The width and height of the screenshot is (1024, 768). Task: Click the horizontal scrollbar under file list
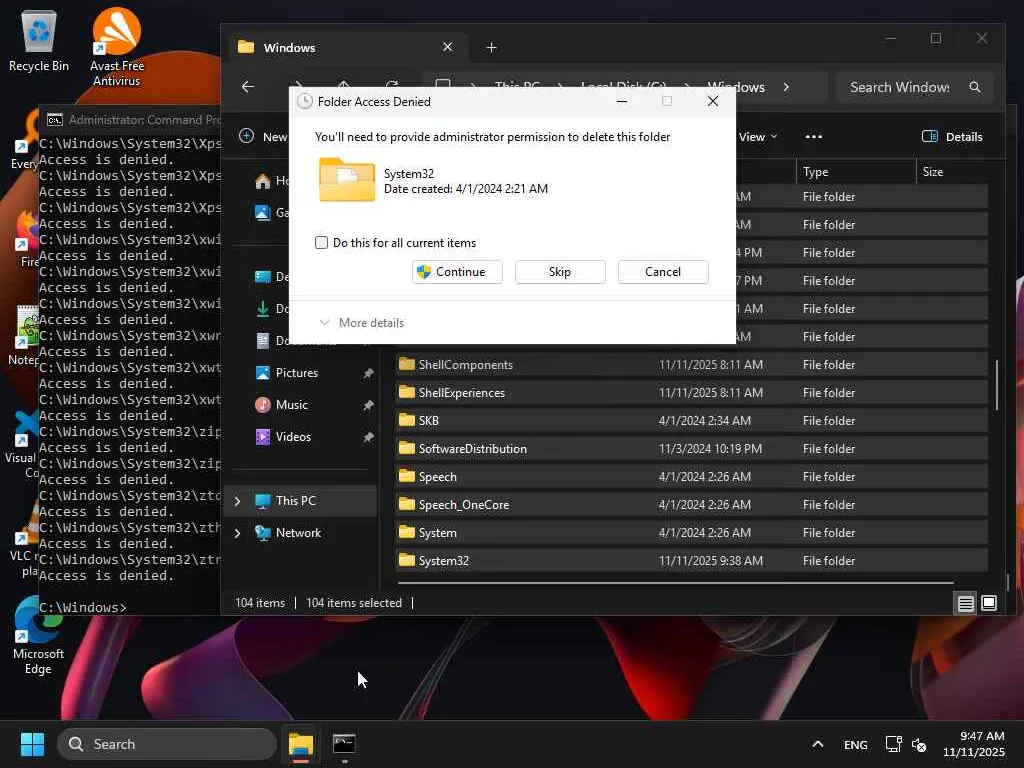point(675,583)
